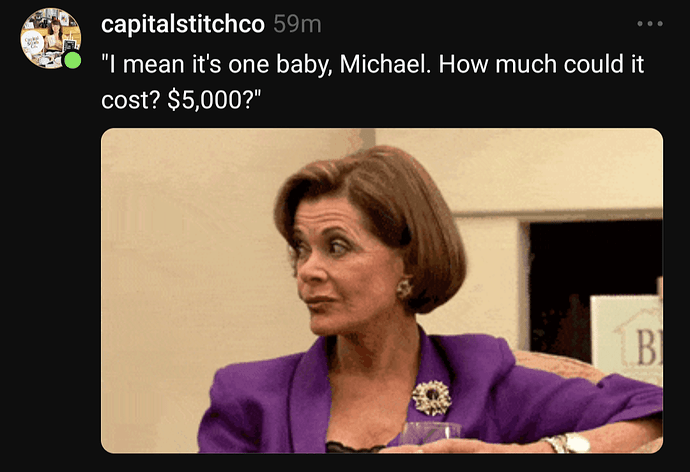Click the wristwatch in the GIF

567,443
